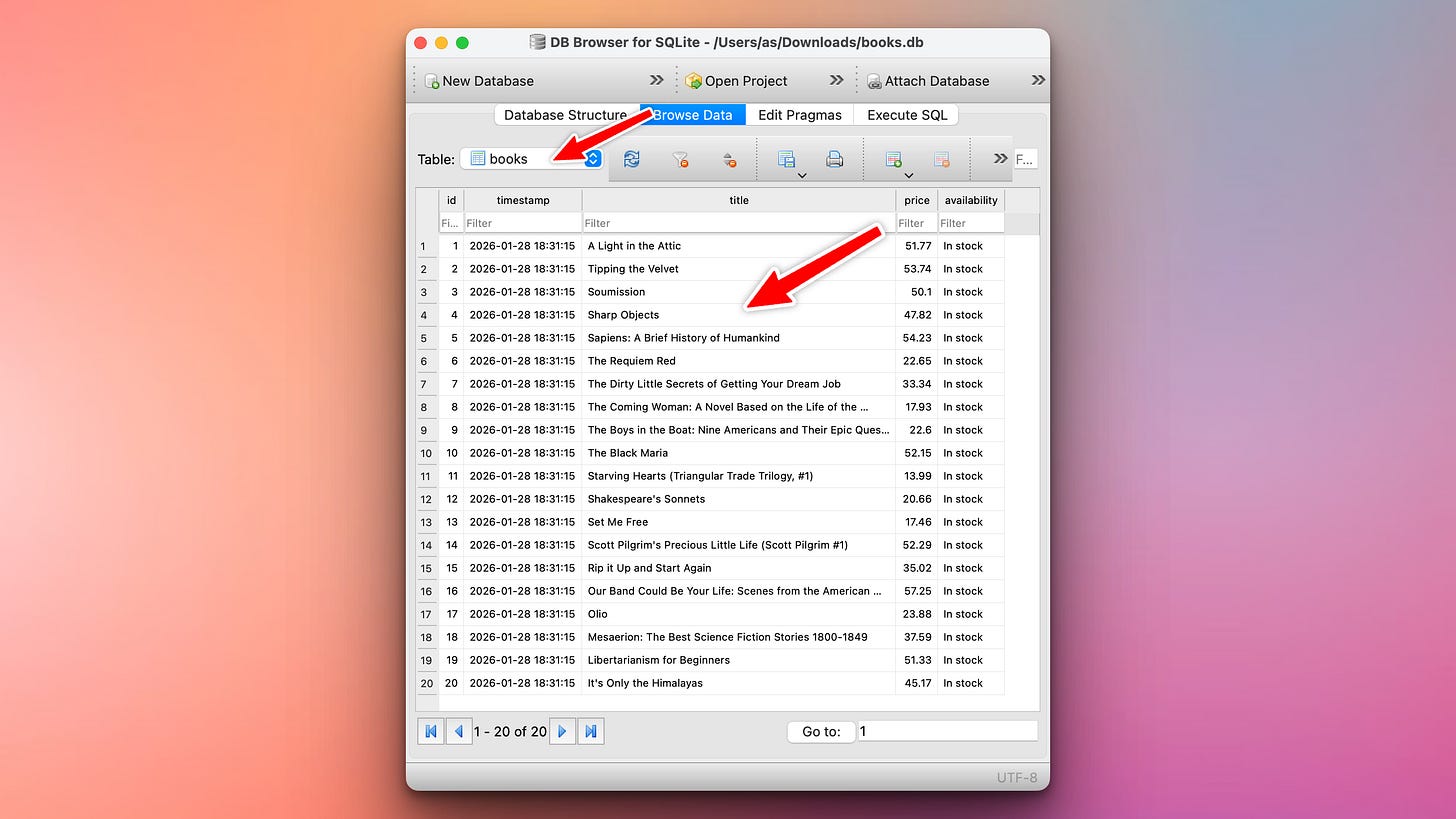The width and height of the screenshot is (1456, 819).
Task: Click the Go to button
Action: [820, 731]
